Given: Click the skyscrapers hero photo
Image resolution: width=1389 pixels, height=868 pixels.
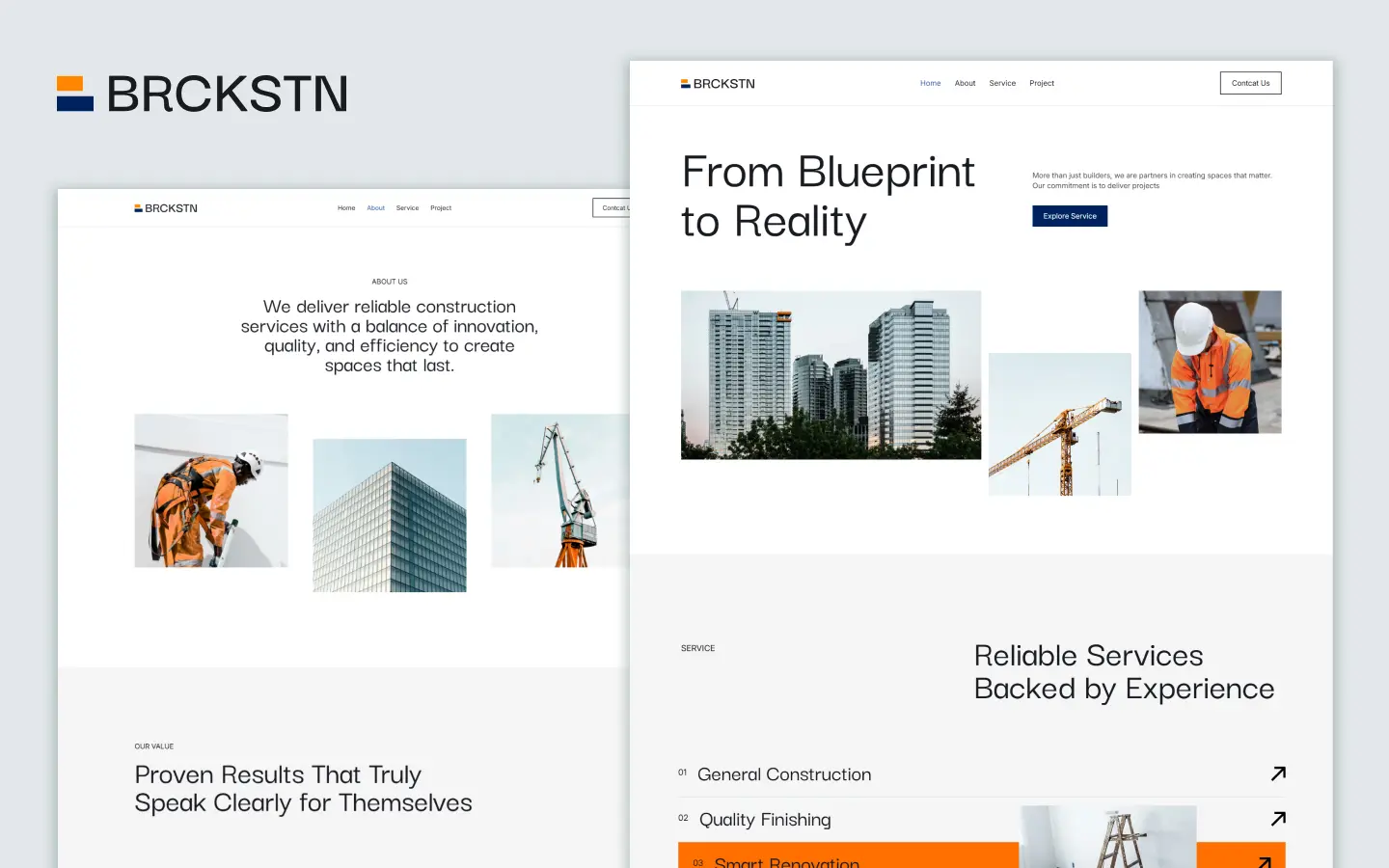Looking at the screenshot, I should [831, 375].
